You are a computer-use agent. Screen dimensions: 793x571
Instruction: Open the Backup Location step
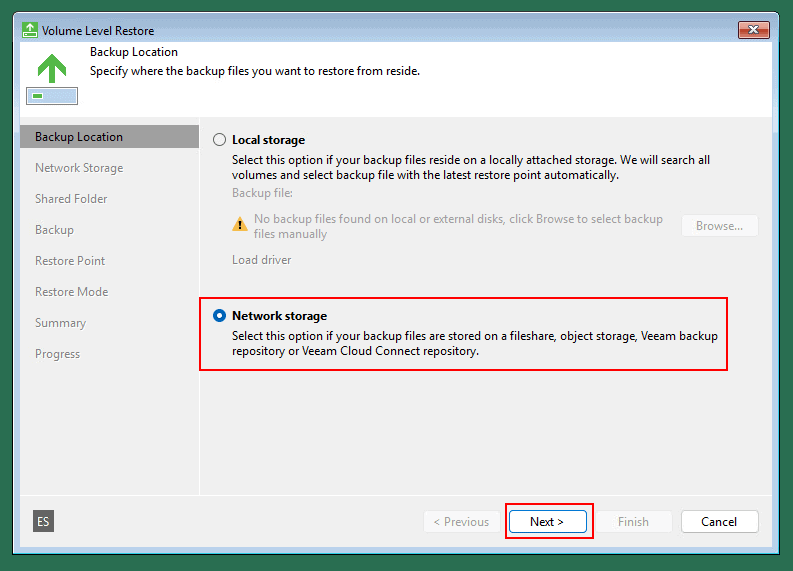tap(79, 137)
